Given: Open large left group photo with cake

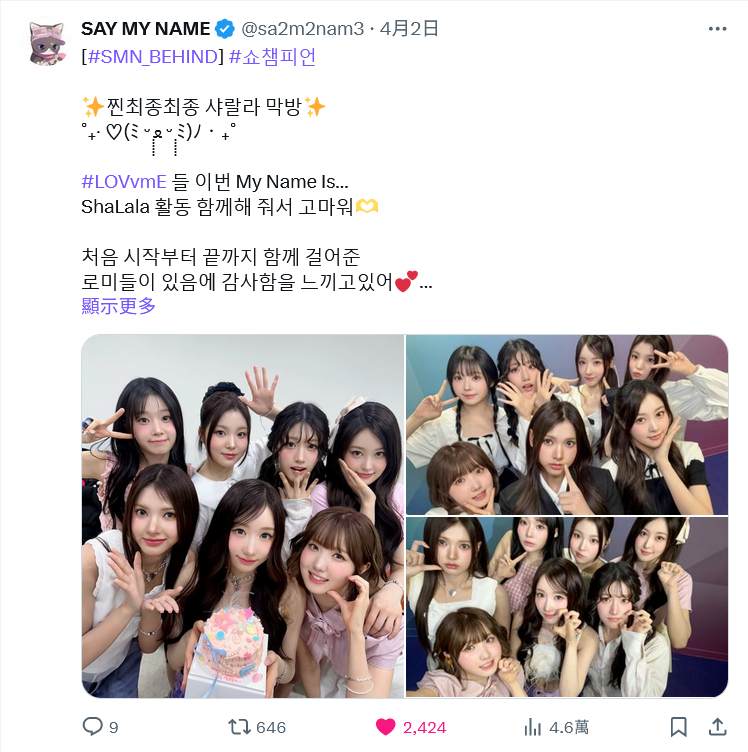Looking at the screenshot, I should point(243,516).
